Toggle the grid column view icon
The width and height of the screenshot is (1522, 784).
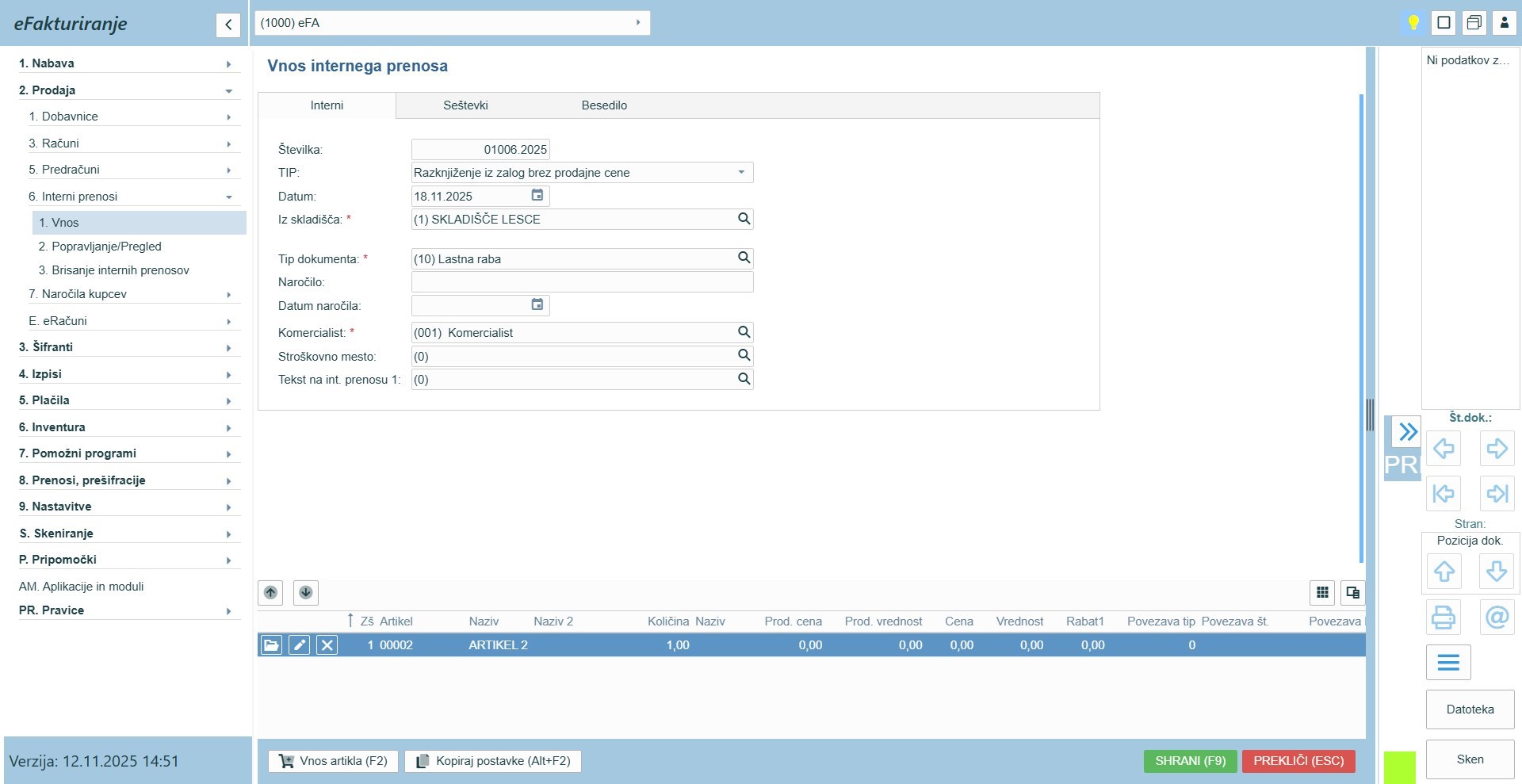pos(1322,593)
